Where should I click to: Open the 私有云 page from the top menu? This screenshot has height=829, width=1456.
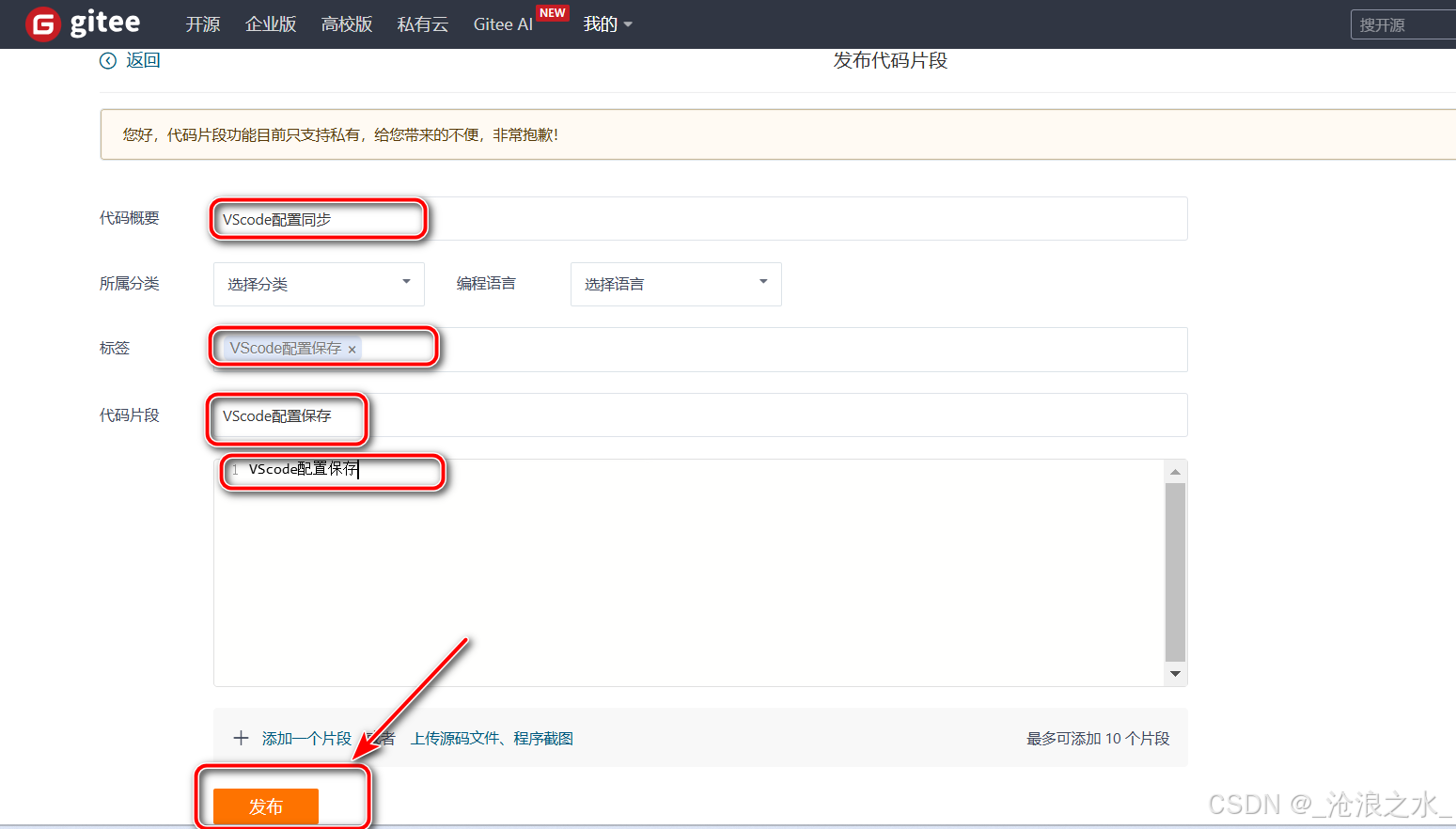click(x=422, y=24)
